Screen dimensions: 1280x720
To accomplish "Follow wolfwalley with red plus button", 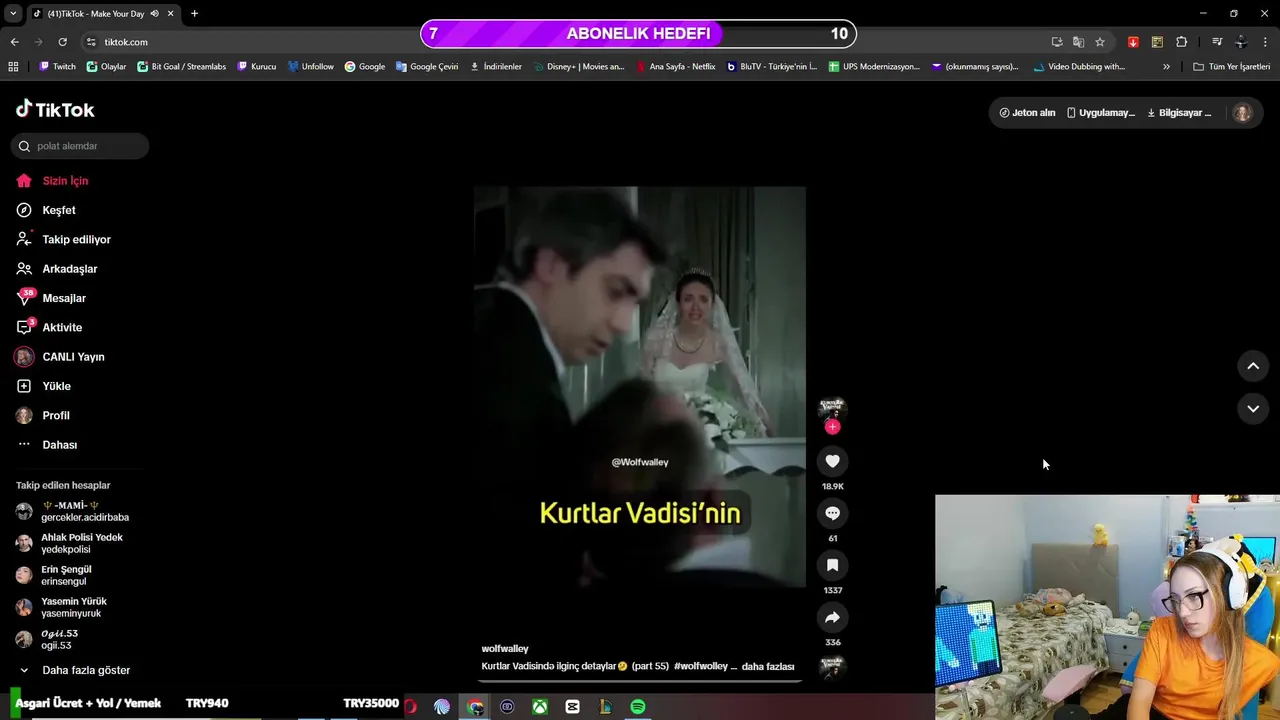I will pyautogui.click(x=832, y=427).
